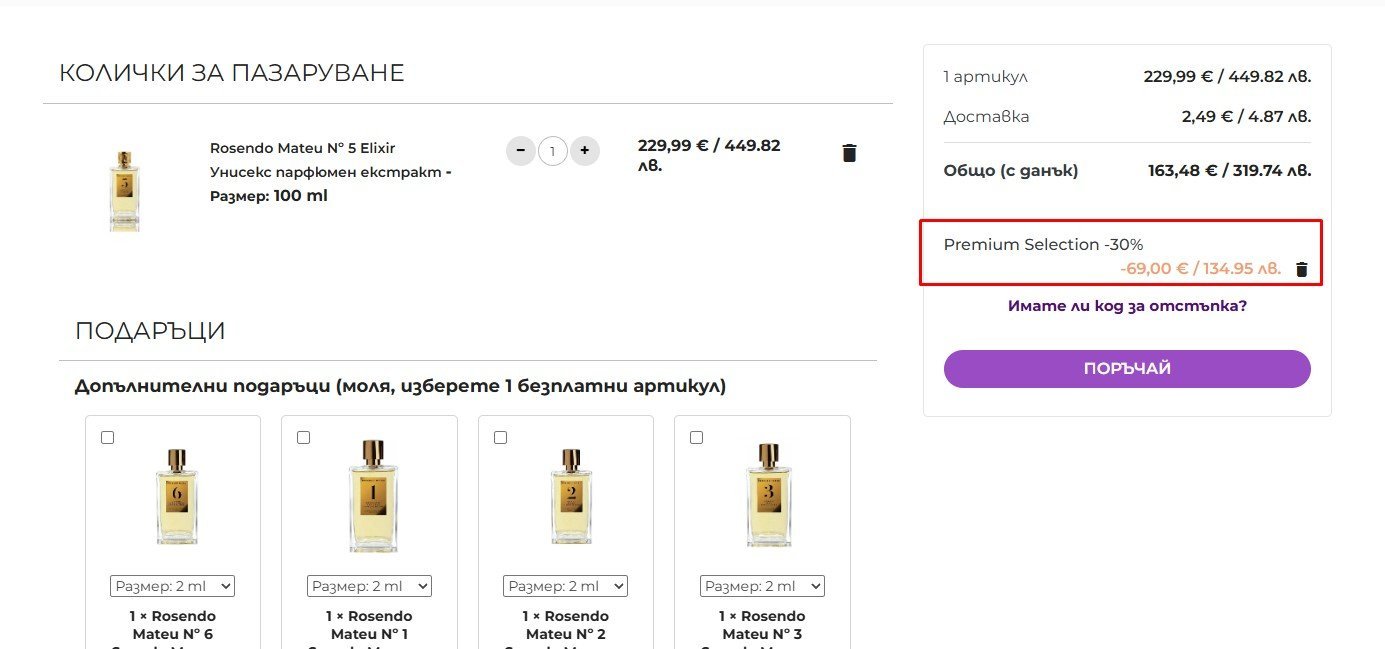The image size is (1385, 649).
Task: Expand size dropdown for N° 1 gift
Action: tap(369, 586)
